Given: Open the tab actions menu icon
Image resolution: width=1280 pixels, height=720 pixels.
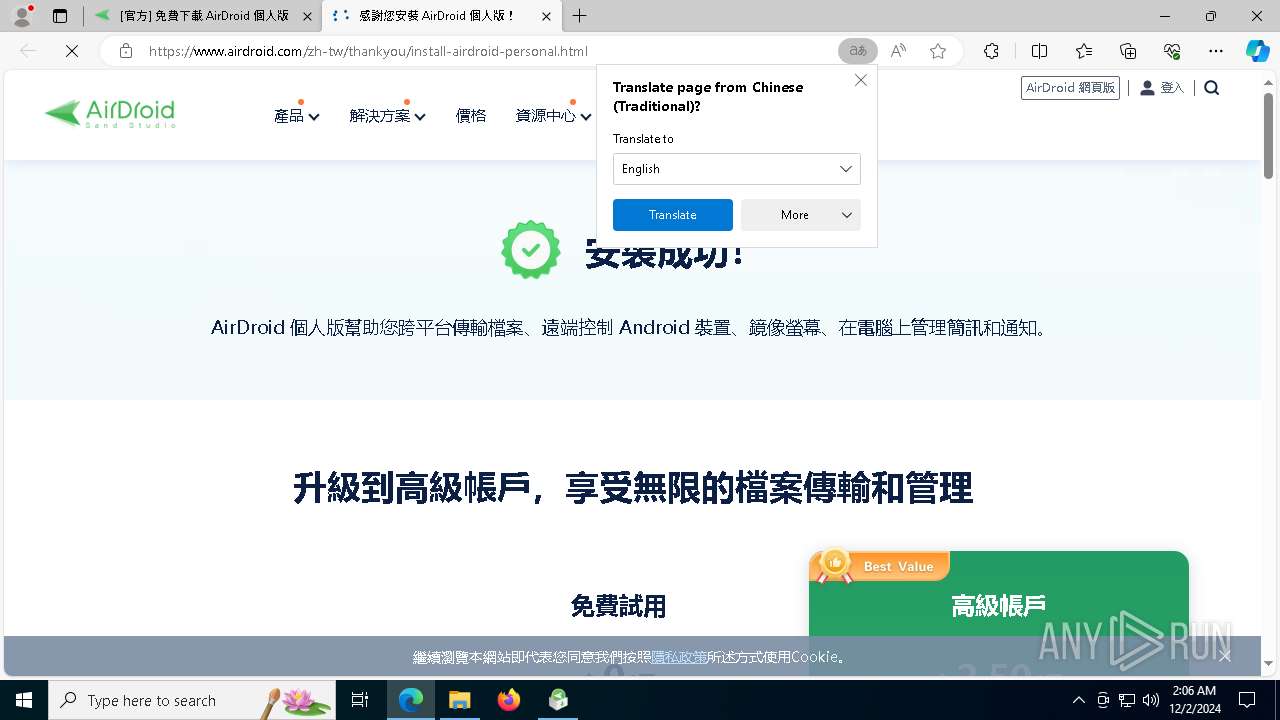Looking at the screenshot, I should [60, 16].
